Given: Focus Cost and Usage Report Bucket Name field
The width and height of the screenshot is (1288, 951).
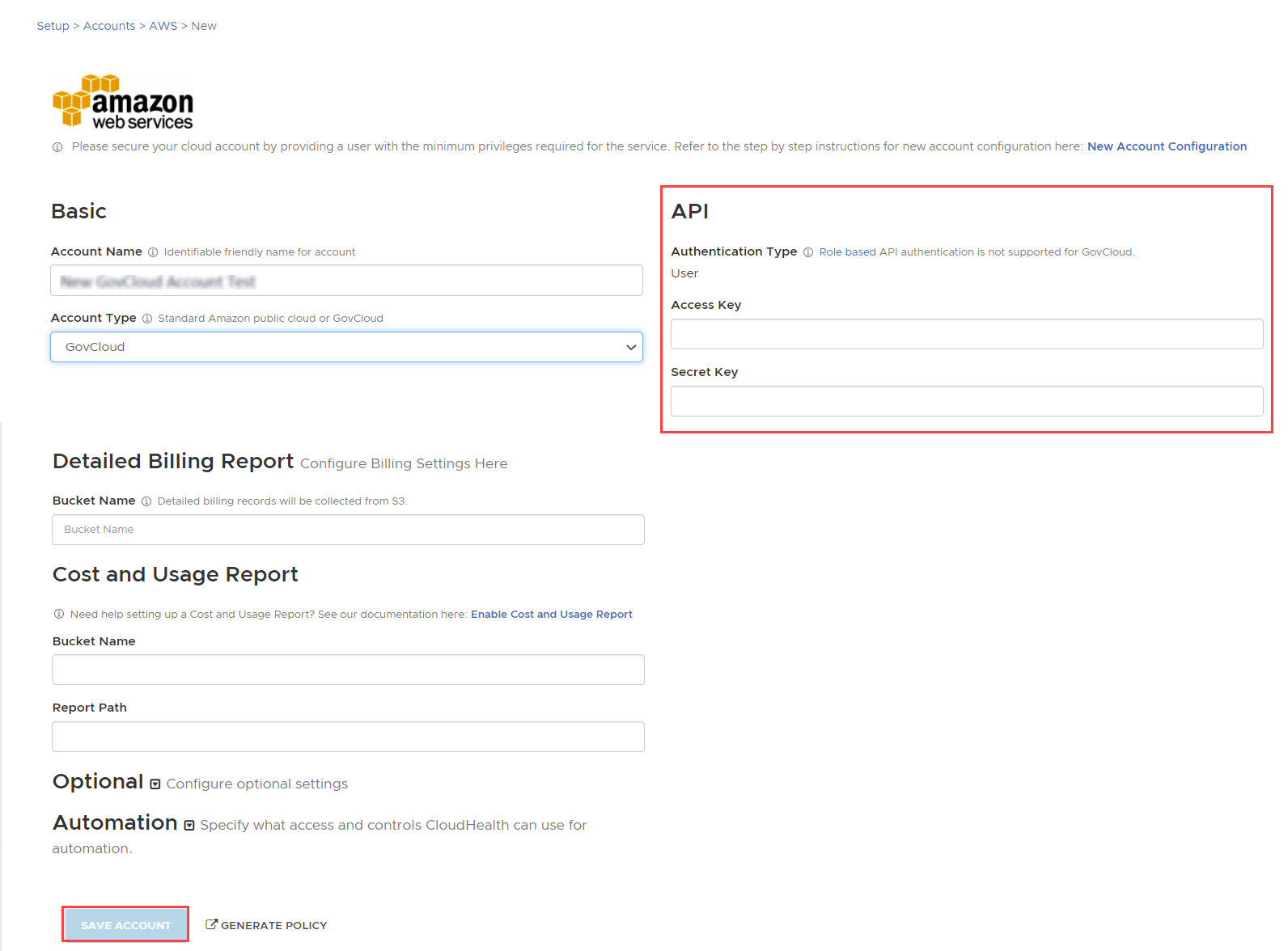Looking at the screenshot, I should 348,670.
